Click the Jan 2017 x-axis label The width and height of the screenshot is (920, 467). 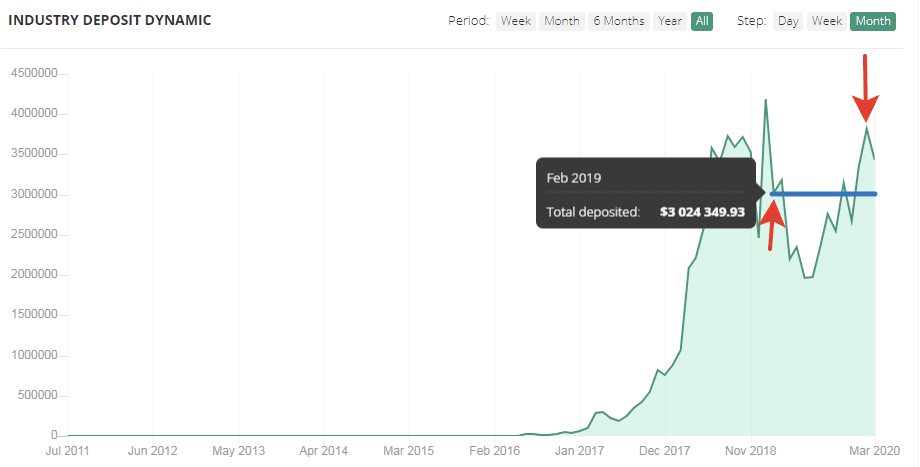pos(580,451)
